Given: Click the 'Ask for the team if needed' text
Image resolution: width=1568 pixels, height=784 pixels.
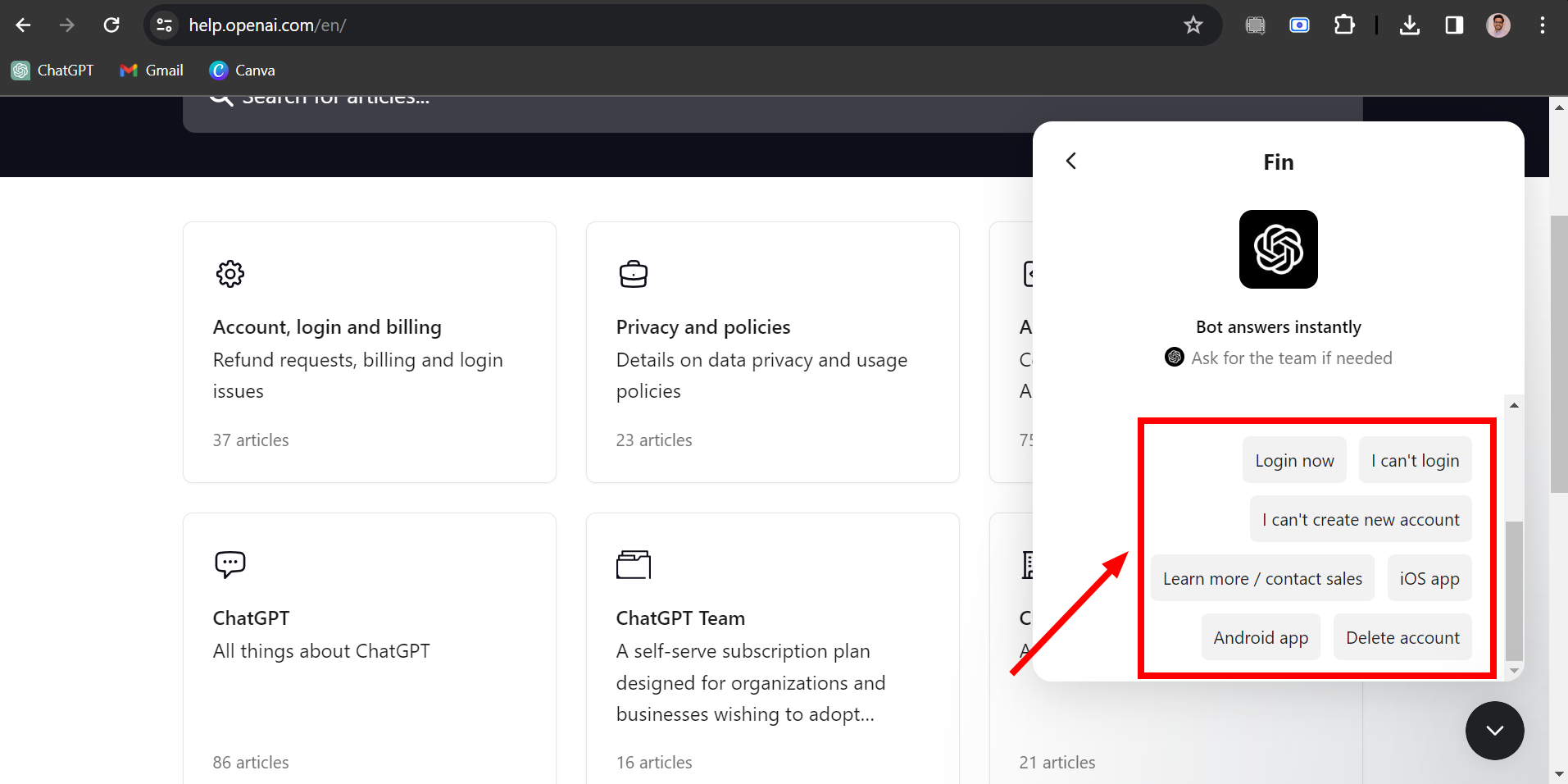Looking at the screenshot, I should (x=1292, y=358).
